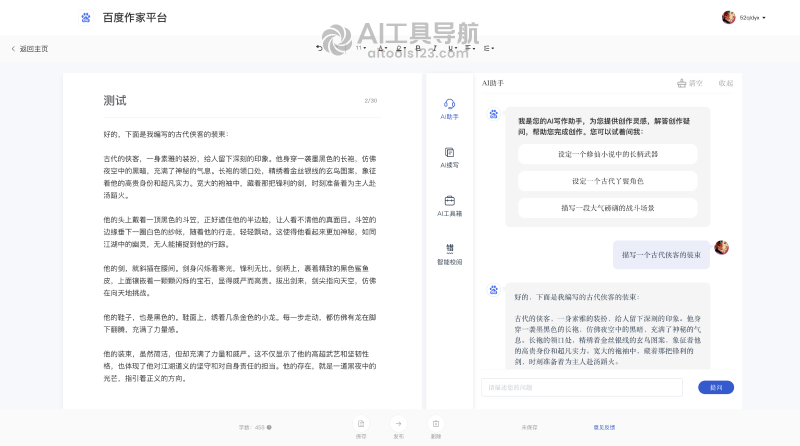Screen dimensions: 800x446
Task: Click 返回主页 back link
Action: click(30, 49)
